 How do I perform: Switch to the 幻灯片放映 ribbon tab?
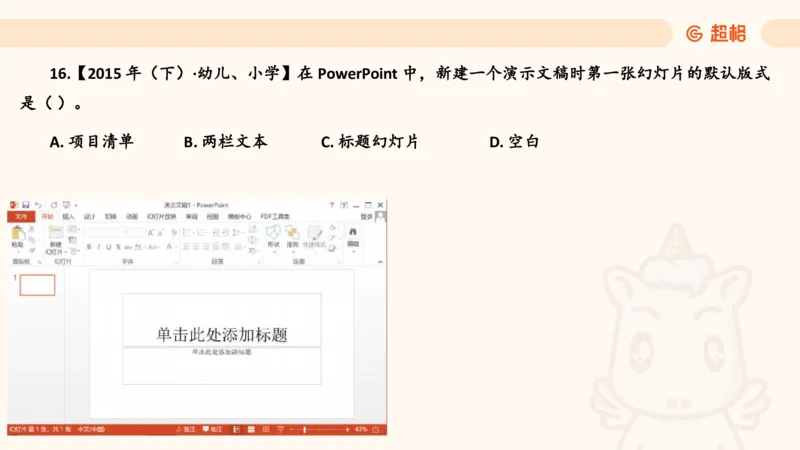pyautogui.click(x=161, y=217)
